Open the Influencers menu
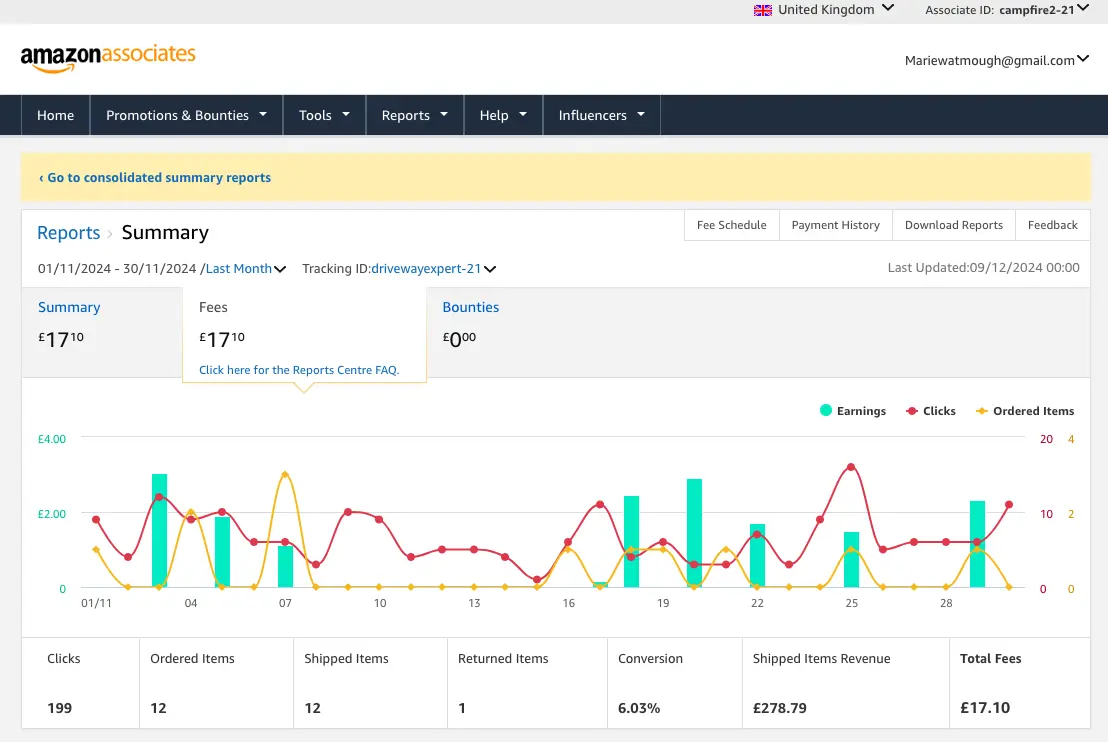Screen dimensions: 1108x742 pyautogui.click(x=601, y=115)
